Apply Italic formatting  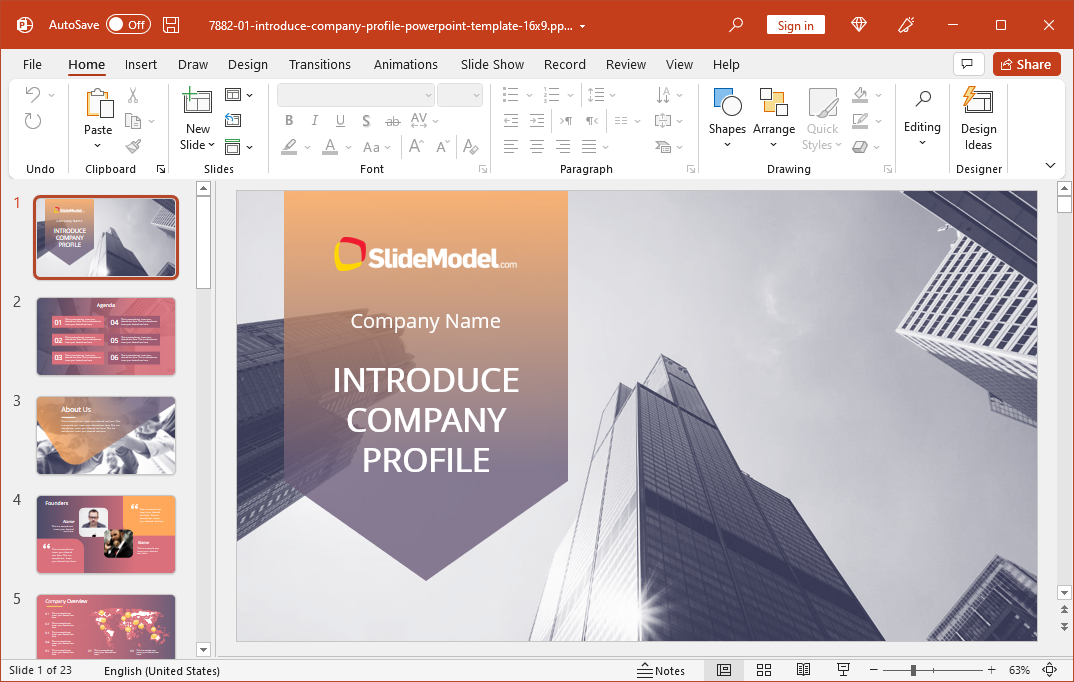(x=314, y=120)
